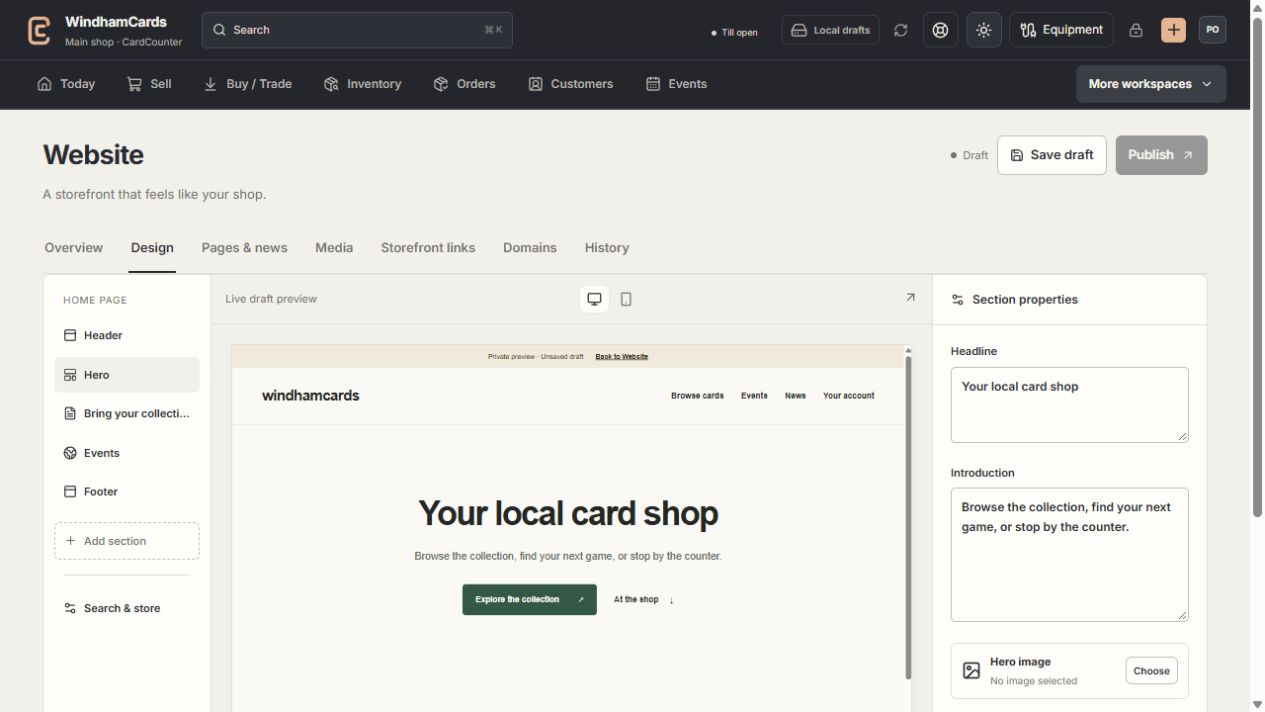Toggle the light theme sun icon
Screen dimensions: 1265x712
(x=984, y=30)
